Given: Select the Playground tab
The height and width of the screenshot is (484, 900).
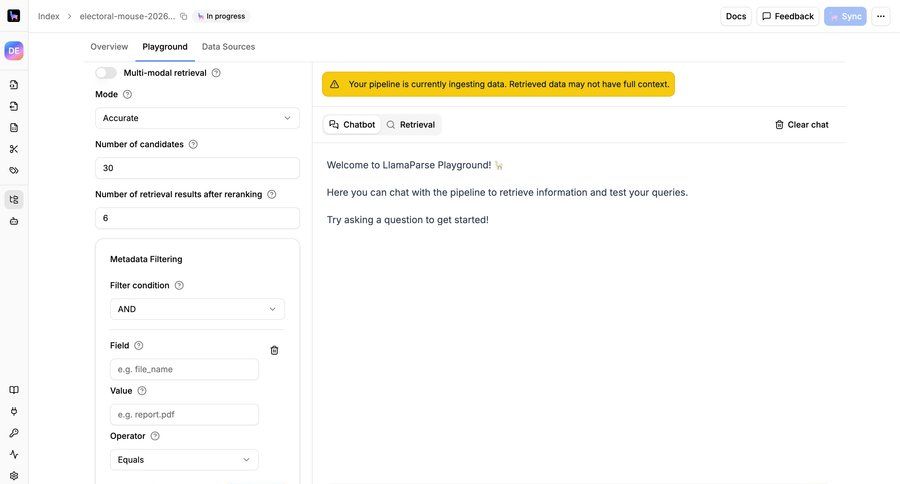Looking at the screenshot, I should pos(165,47).
